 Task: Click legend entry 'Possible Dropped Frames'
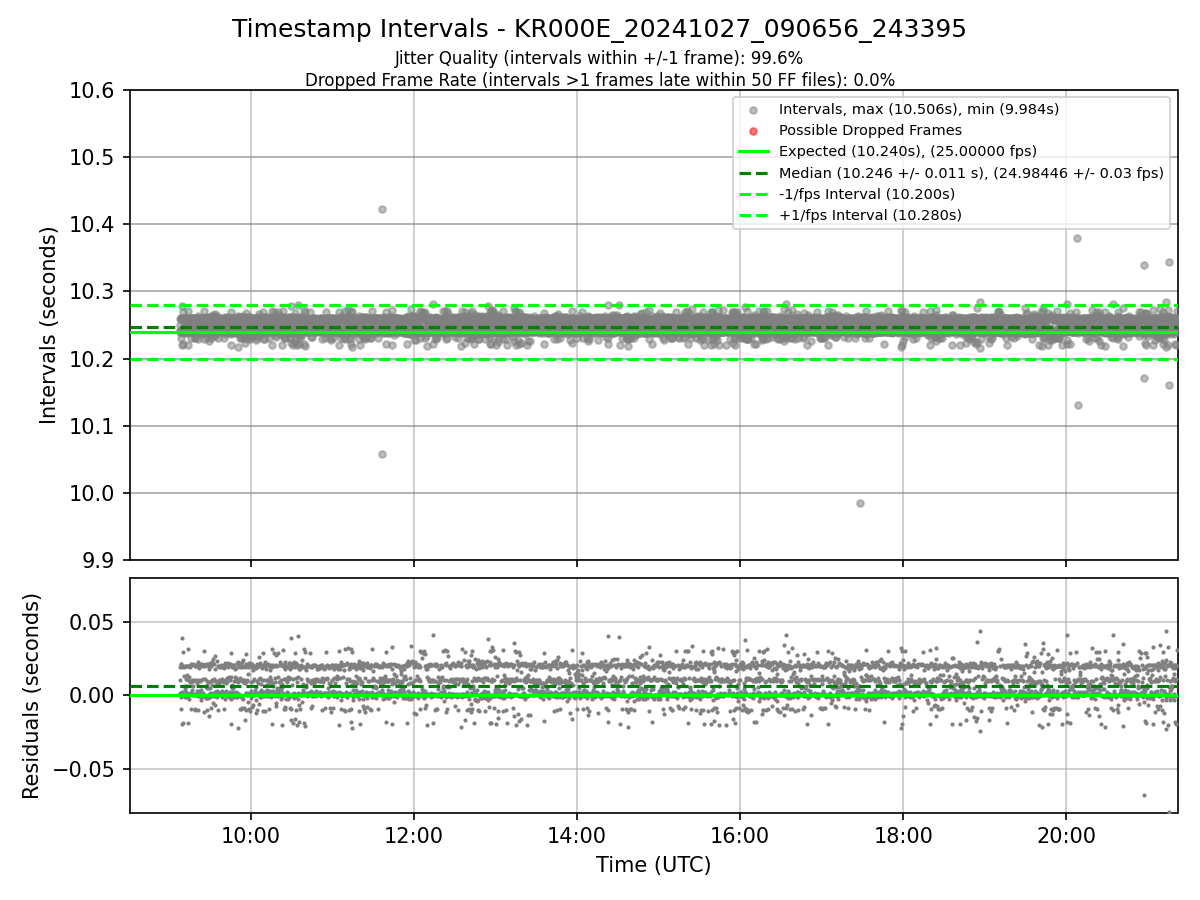870,130
